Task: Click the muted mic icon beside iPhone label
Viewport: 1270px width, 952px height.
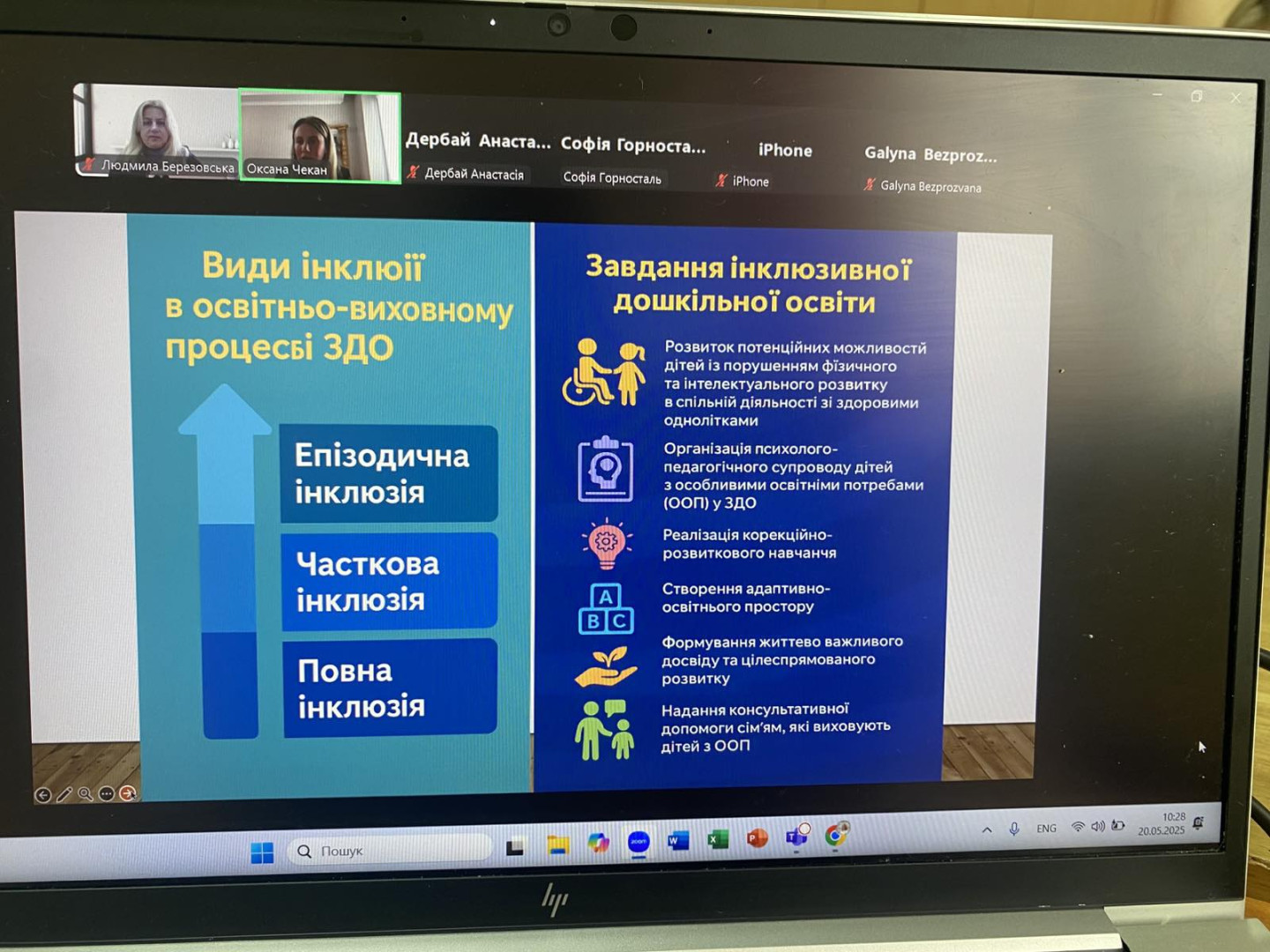Action: point(721,180)
